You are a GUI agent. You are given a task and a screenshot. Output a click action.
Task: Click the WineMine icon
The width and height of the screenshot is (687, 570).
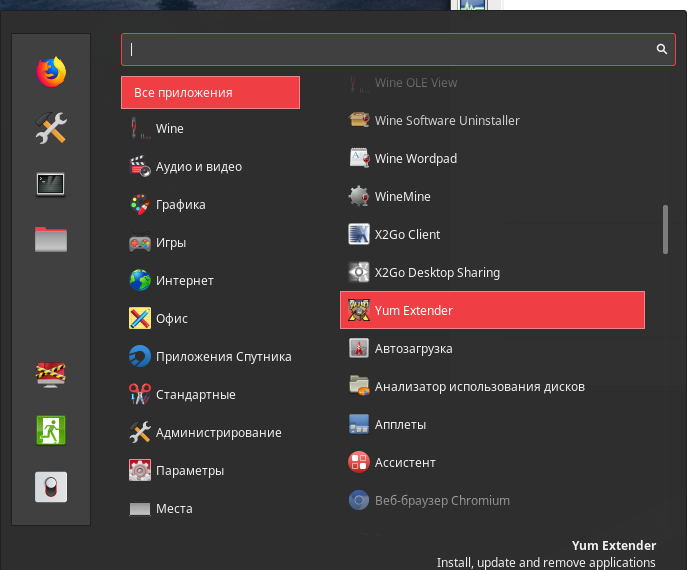pos(359,196)
